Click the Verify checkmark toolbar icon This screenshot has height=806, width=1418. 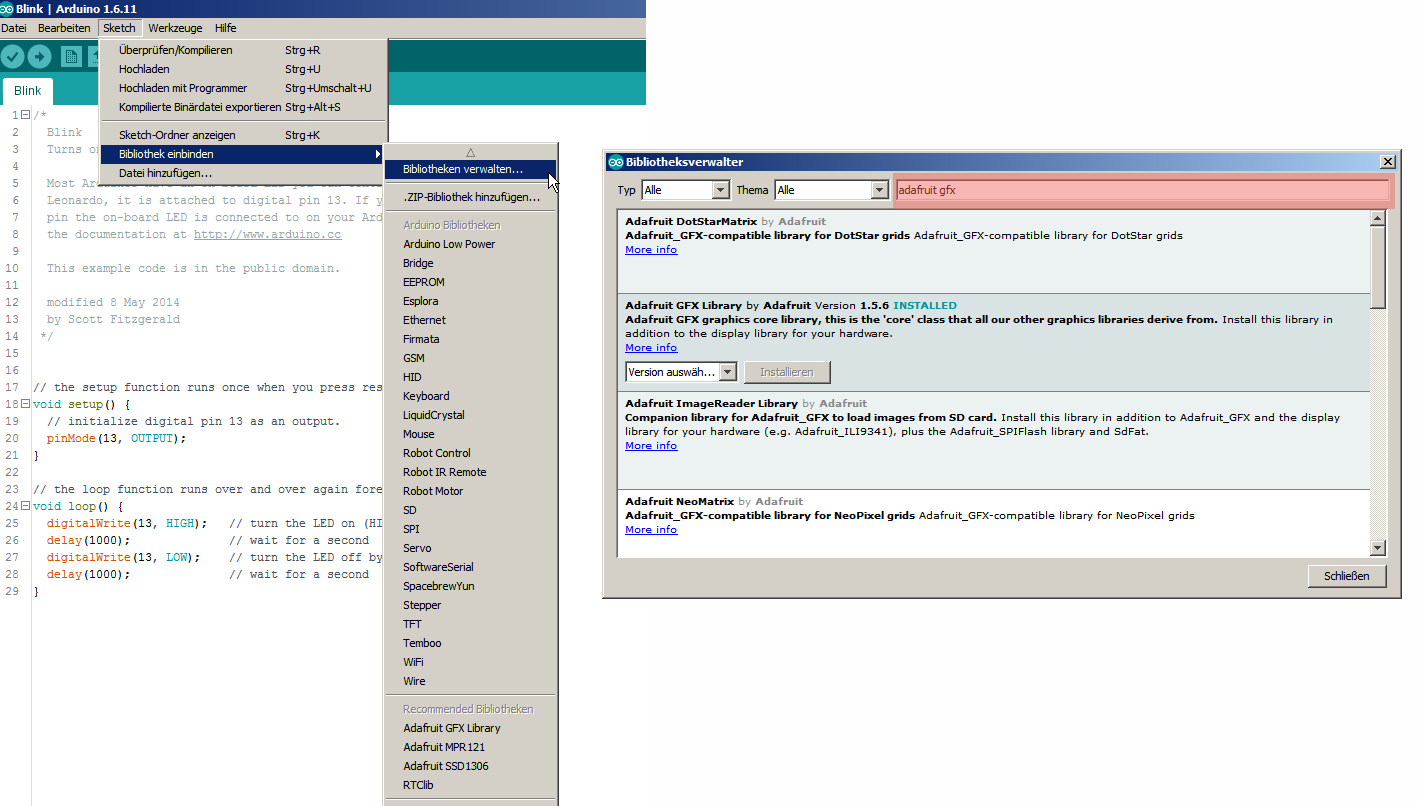[x=13, y=57]
